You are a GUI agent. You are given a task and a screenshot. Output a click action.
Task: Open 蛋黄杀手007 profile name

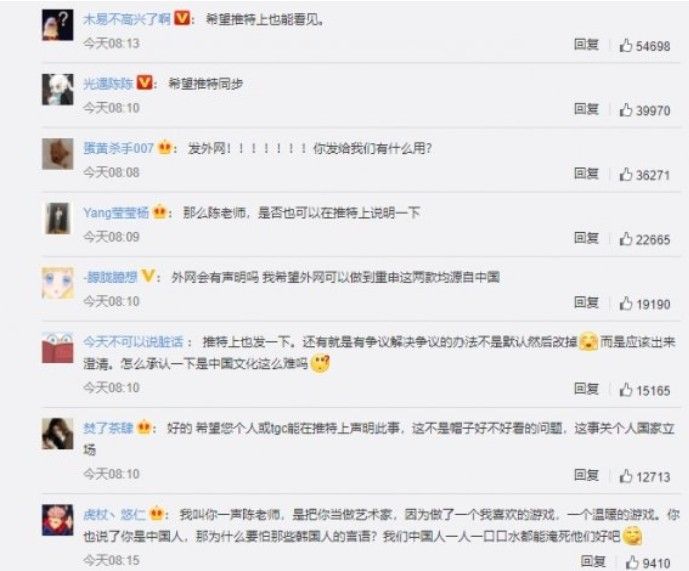[118, 148]
